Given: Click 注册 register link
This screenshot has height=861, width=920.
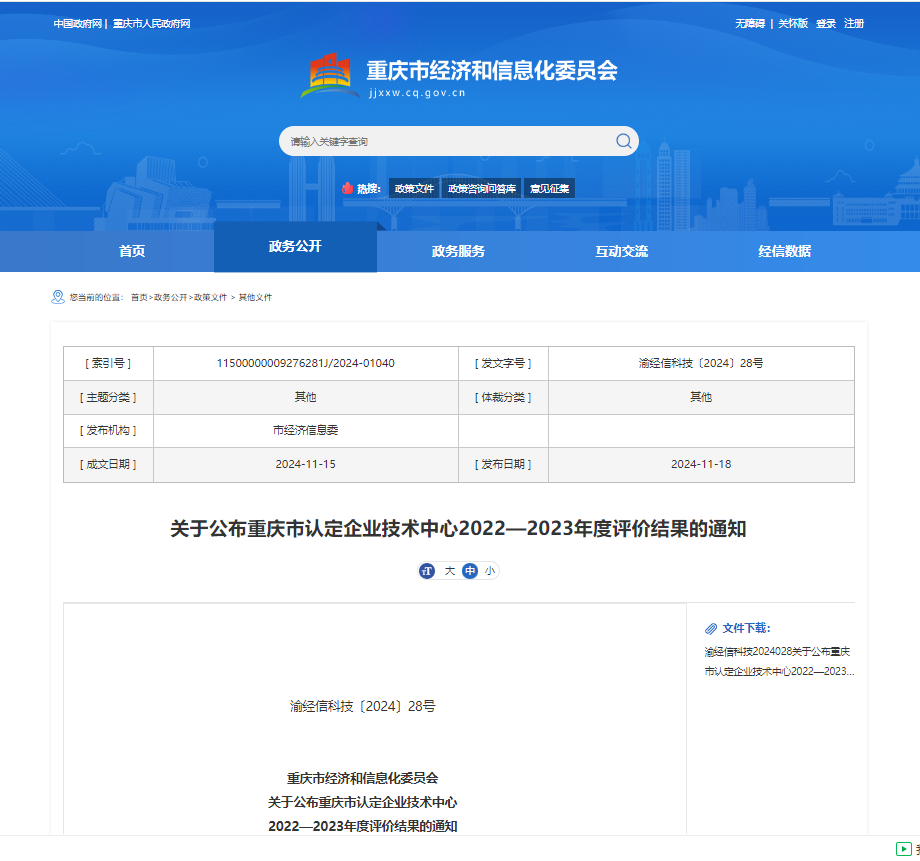Looking at the screenshot, I should click(854, 23).
